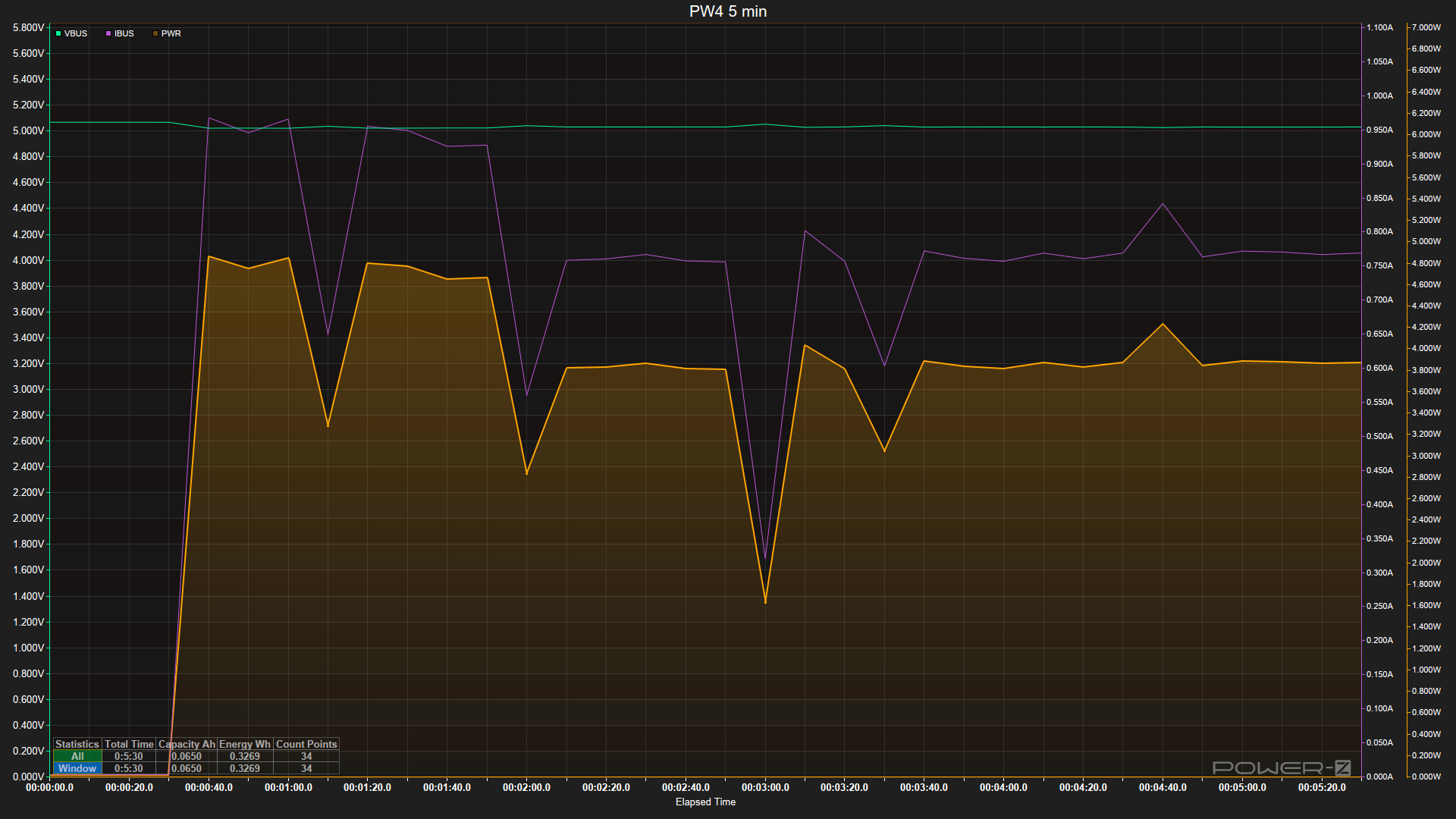The width and height of the screenshot is (1456, 819).
Task: Click the 1.100A label on current axis
Action: coord(1379,27)
